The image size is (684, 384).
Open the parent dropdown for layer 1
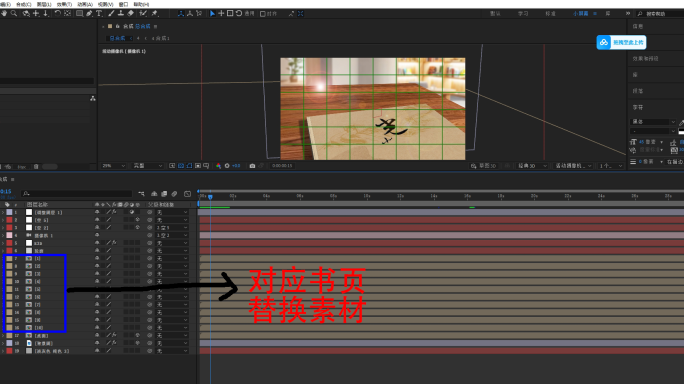(x=172, y=212)
